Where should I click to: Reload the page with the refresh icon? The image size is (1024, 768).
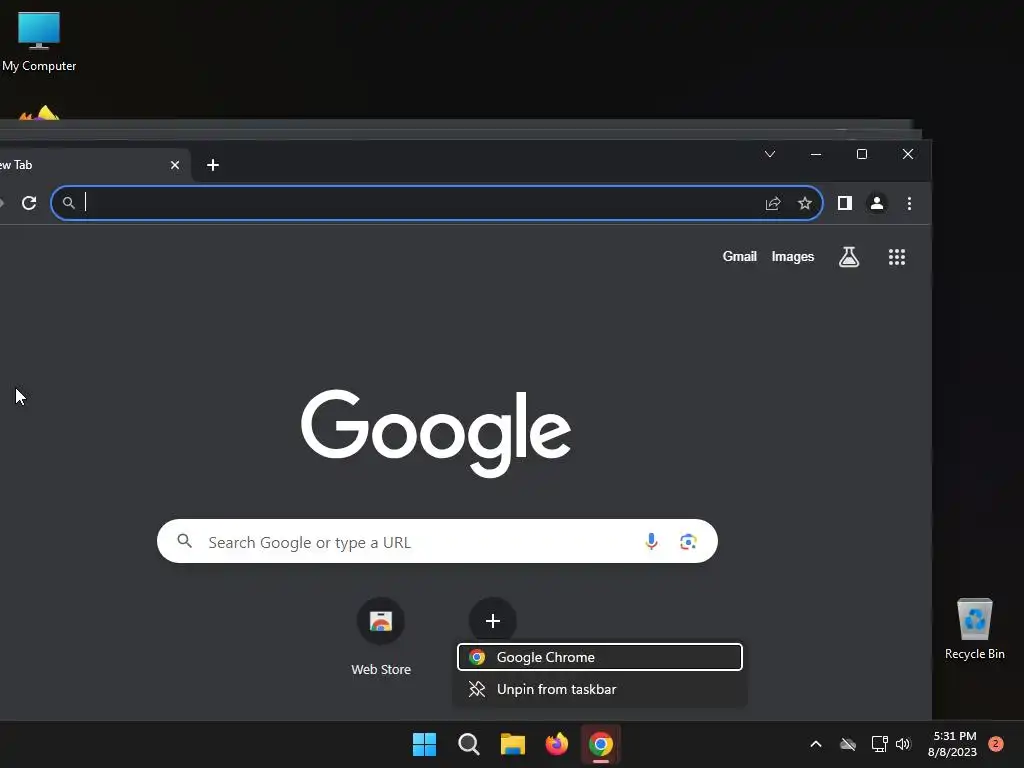pos(29,203)
